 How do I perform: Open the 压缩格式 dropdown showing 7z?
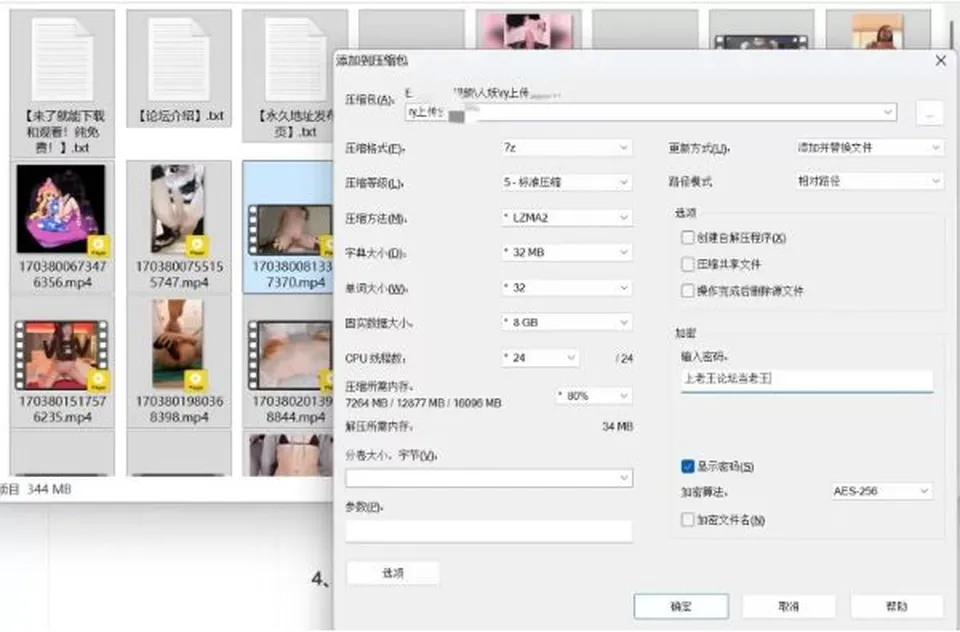coord(566,148)
